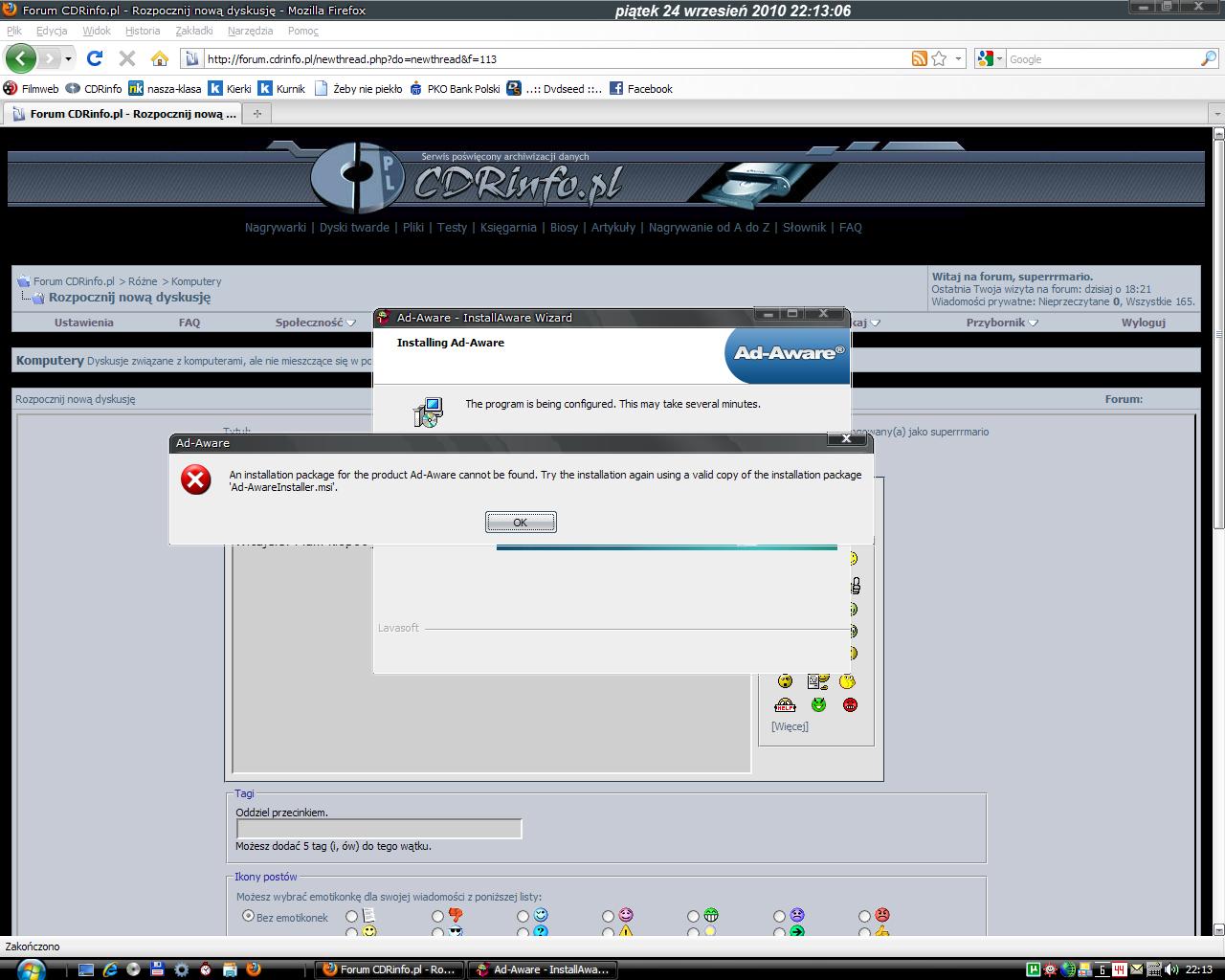The height and width of the screenshot is (980, 1225).
Task: Expand the Społeczność forum menu
Action: point(315,323)
